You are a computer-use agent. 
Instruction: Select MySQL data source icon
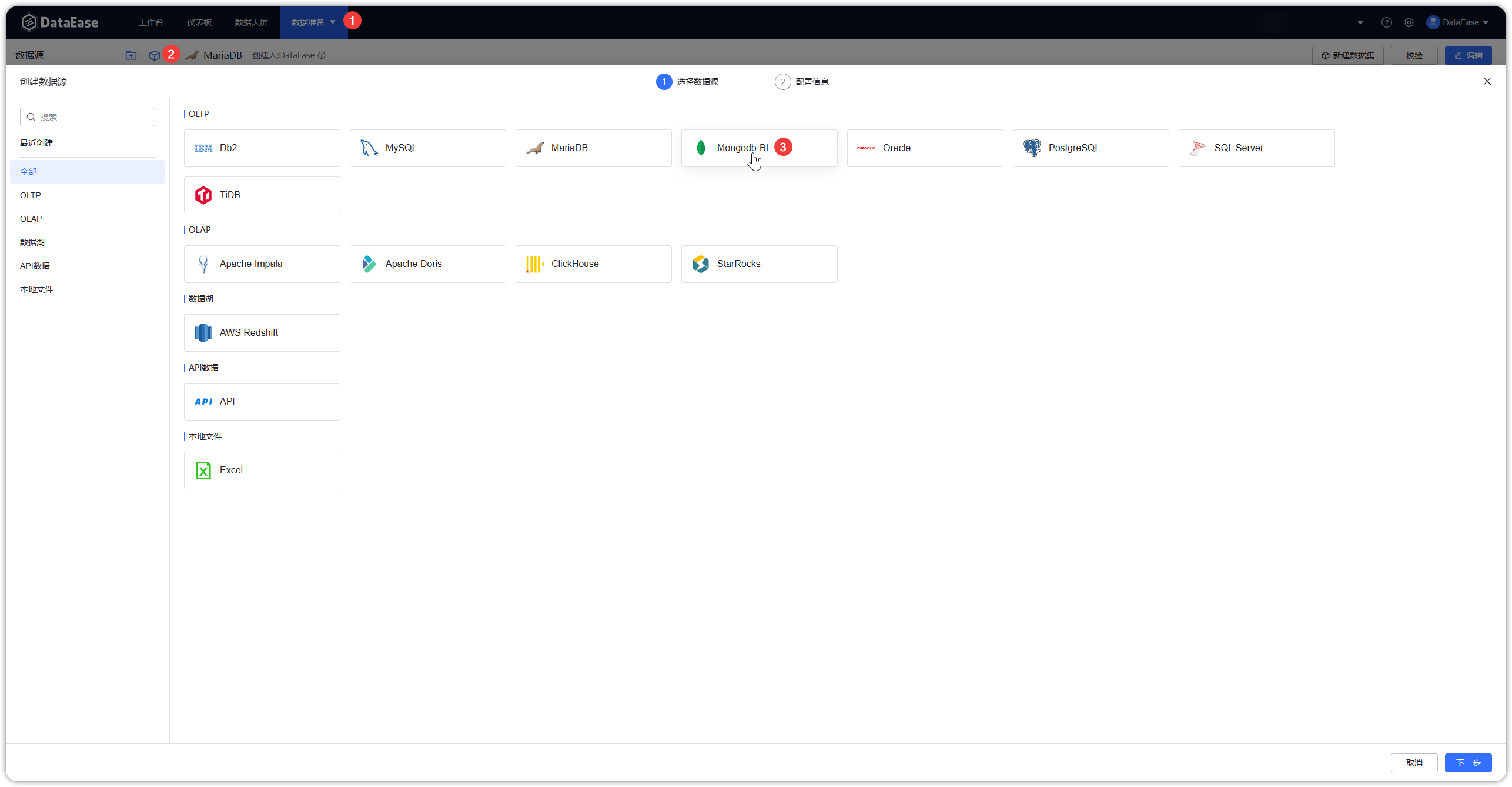point(369,148)
